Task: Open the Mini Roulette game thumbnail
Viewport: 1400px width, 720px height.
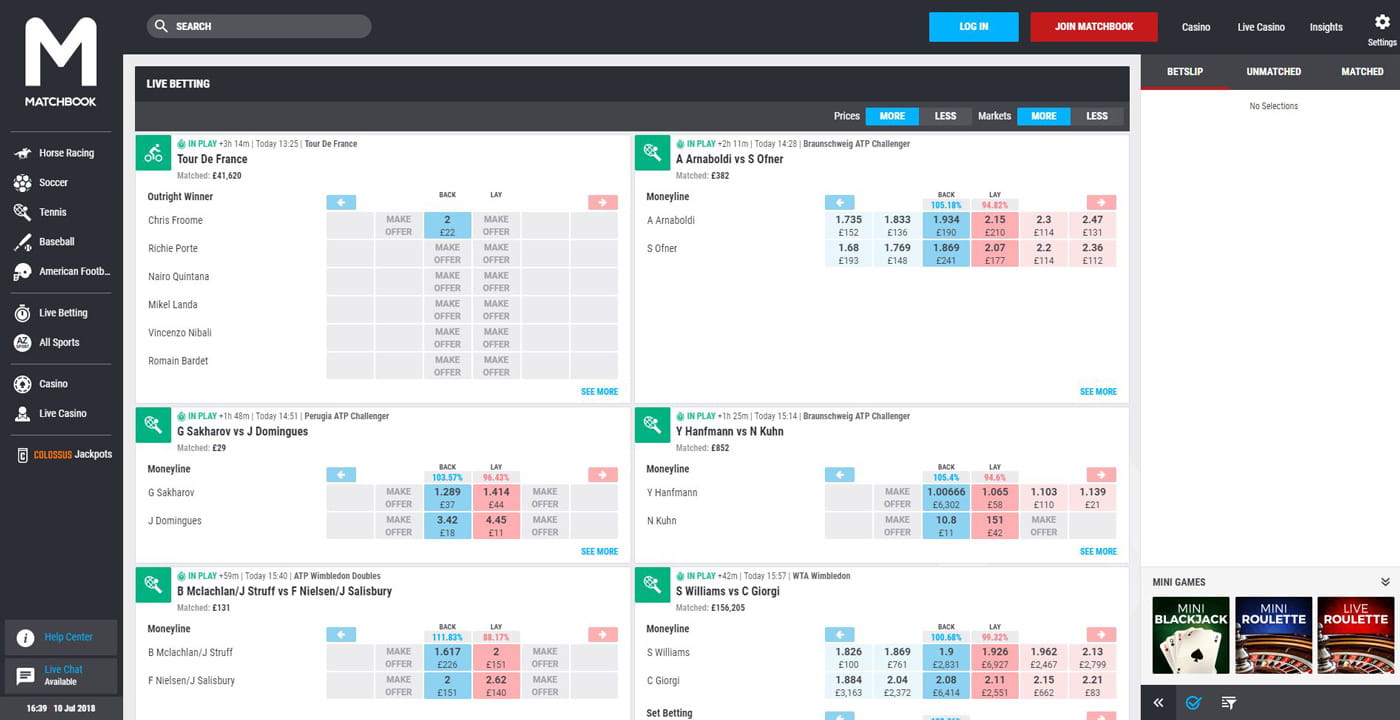Action: tap(1273, 635)
